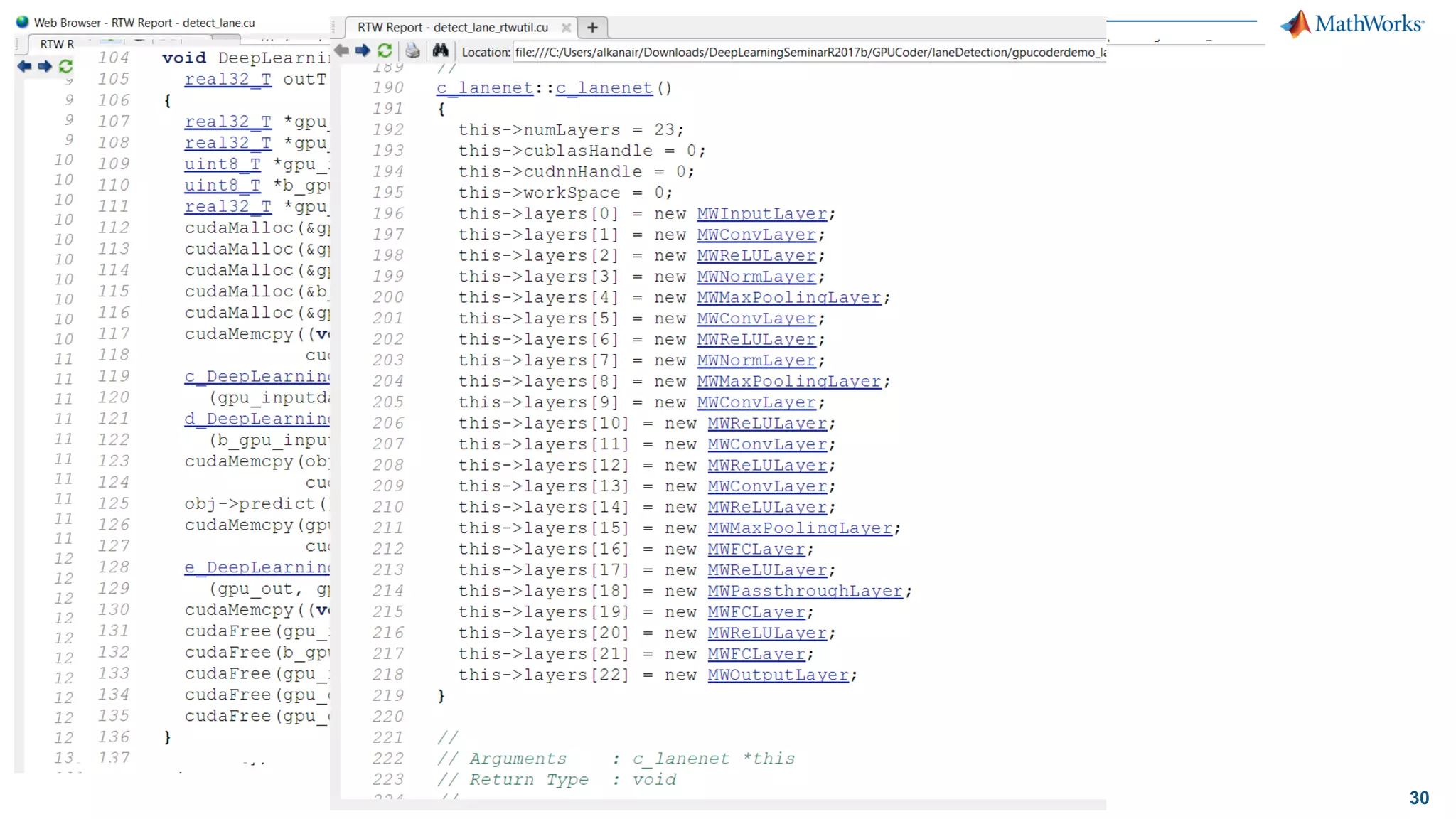Screen dimensions: 1456x819
Task: Open find with the binoculars icon
Action: point(441,50)
